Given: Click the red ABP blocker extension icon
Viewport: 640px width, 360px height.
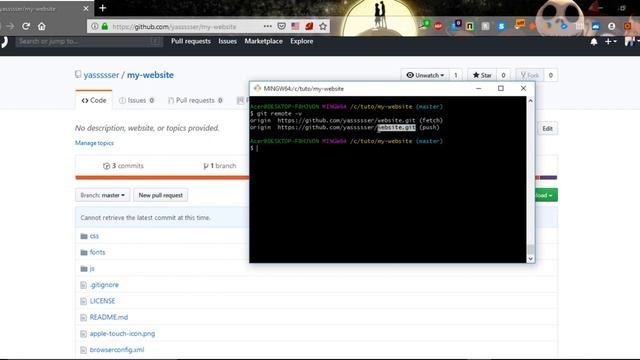Looking at the screenshot, I should click(x=438, y=26).
